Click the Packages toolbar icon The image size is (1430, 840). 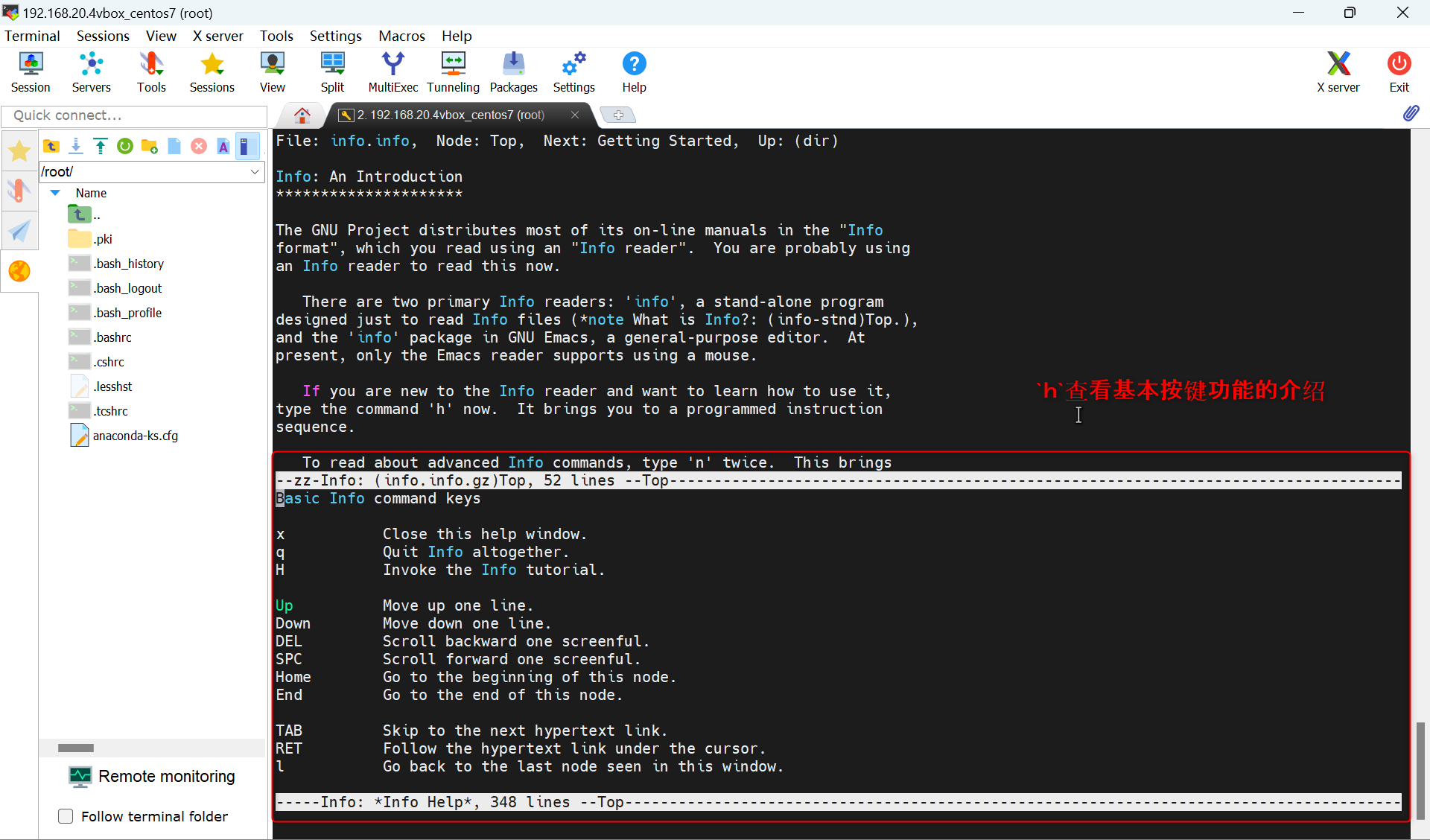click(513, 71)
